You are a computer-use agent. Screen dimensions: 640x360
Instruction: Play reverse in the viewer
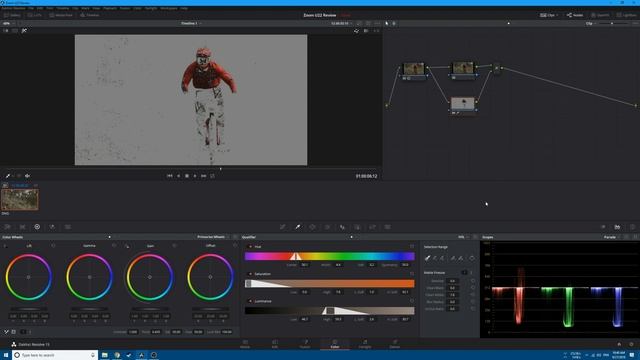[178, 176]
